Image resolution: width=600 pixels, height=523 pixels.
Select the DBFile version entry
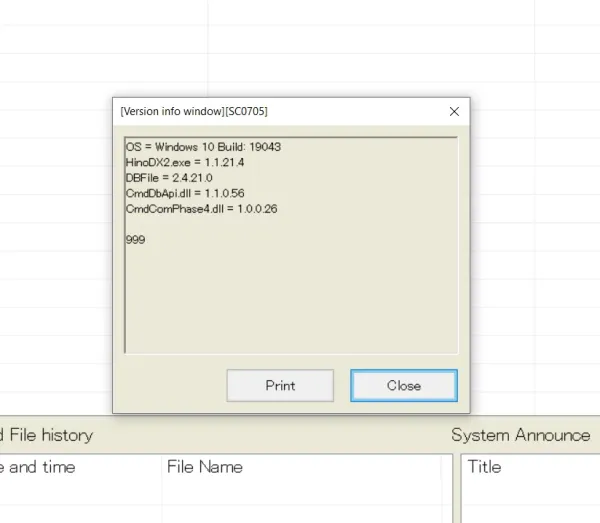point(169,177)
